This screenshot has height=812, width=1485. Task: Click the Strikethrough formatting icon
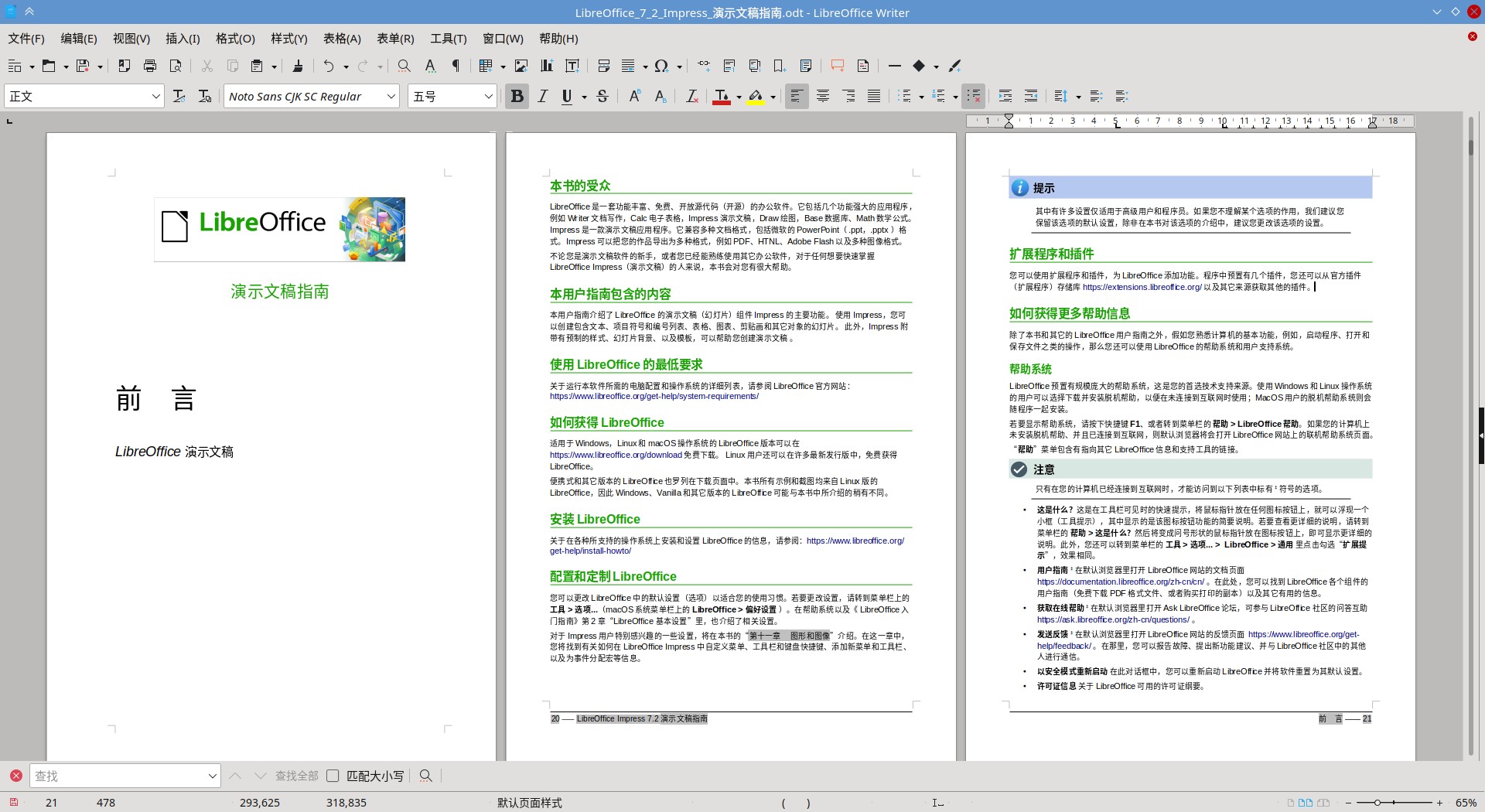point(603,96)
